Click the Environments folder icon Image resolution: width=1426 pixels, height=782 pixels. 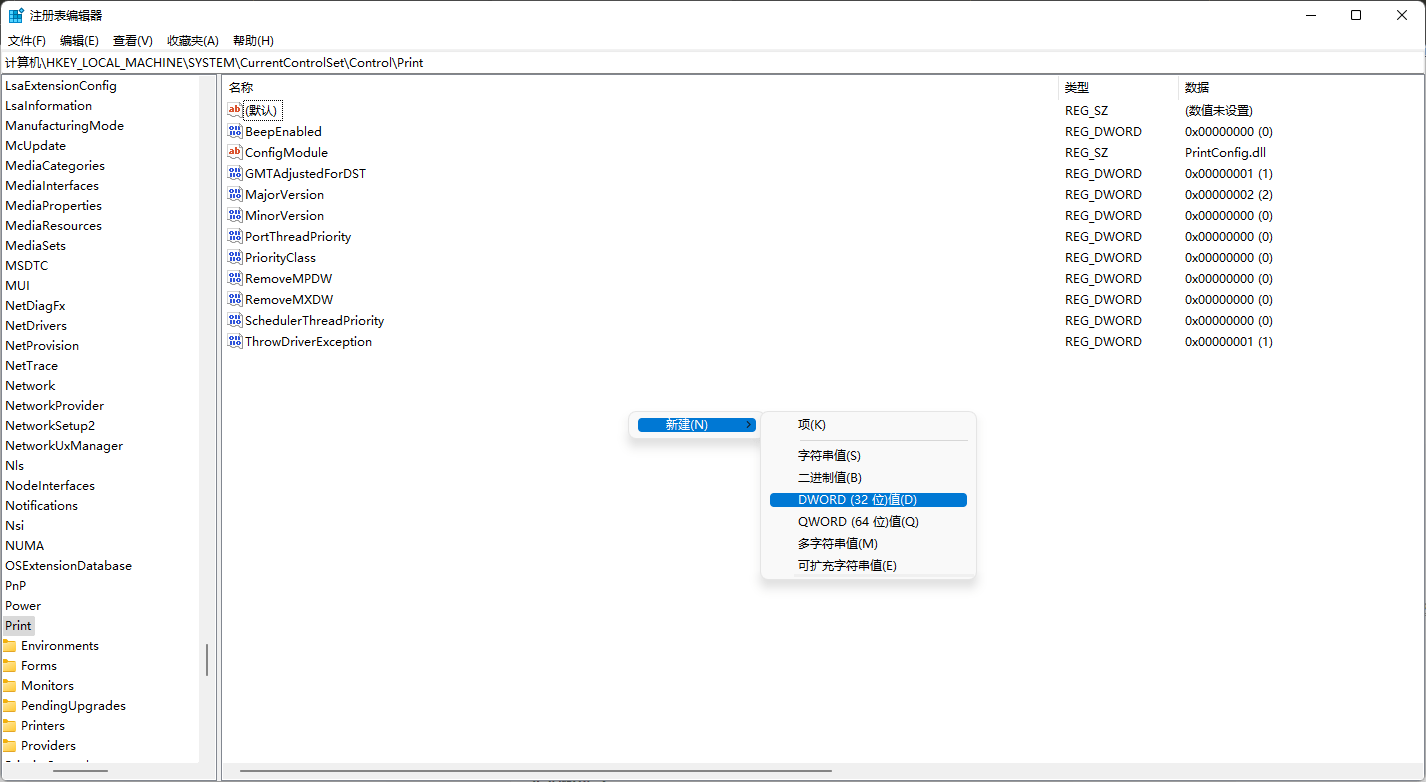10,645
